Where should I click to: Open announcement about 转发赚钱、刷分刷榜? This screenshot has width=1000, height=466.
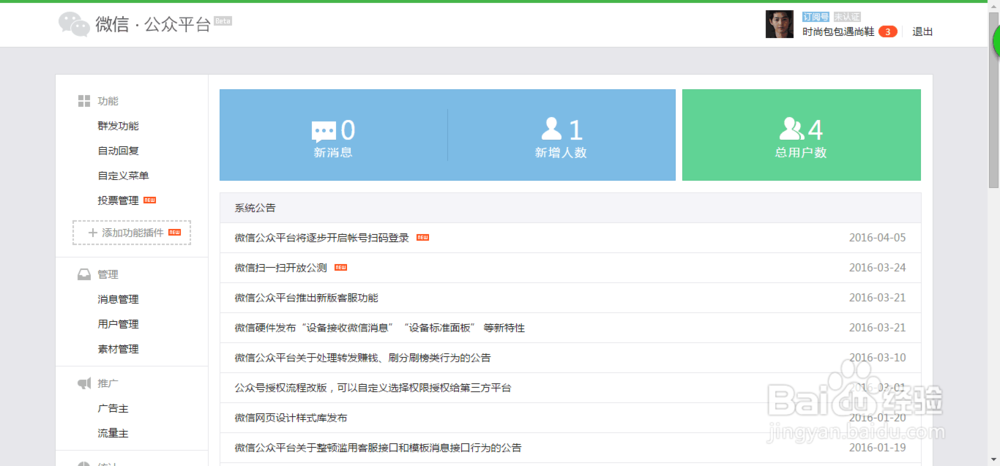tap(362, 358)
